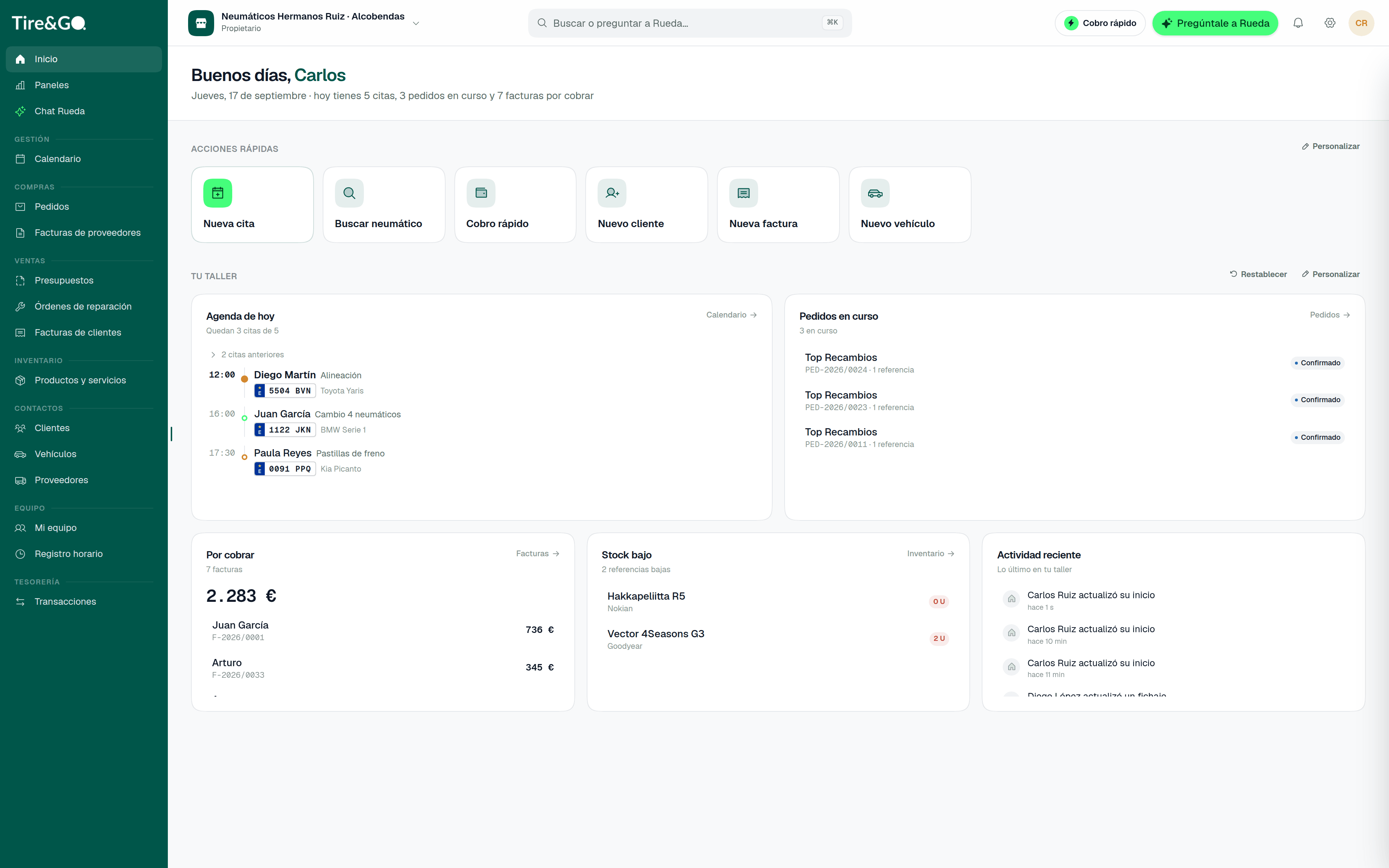Click the Órdenes de reparación wrench icon
The width and height of the screenshot is (1389, 868).
(21, 307)
